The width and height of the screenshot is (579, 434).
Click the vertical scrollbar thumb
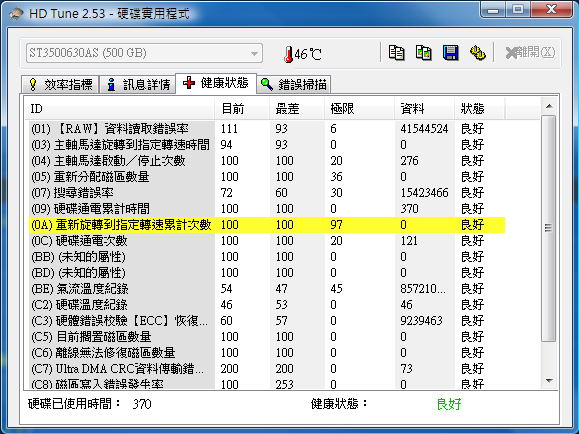549,228
